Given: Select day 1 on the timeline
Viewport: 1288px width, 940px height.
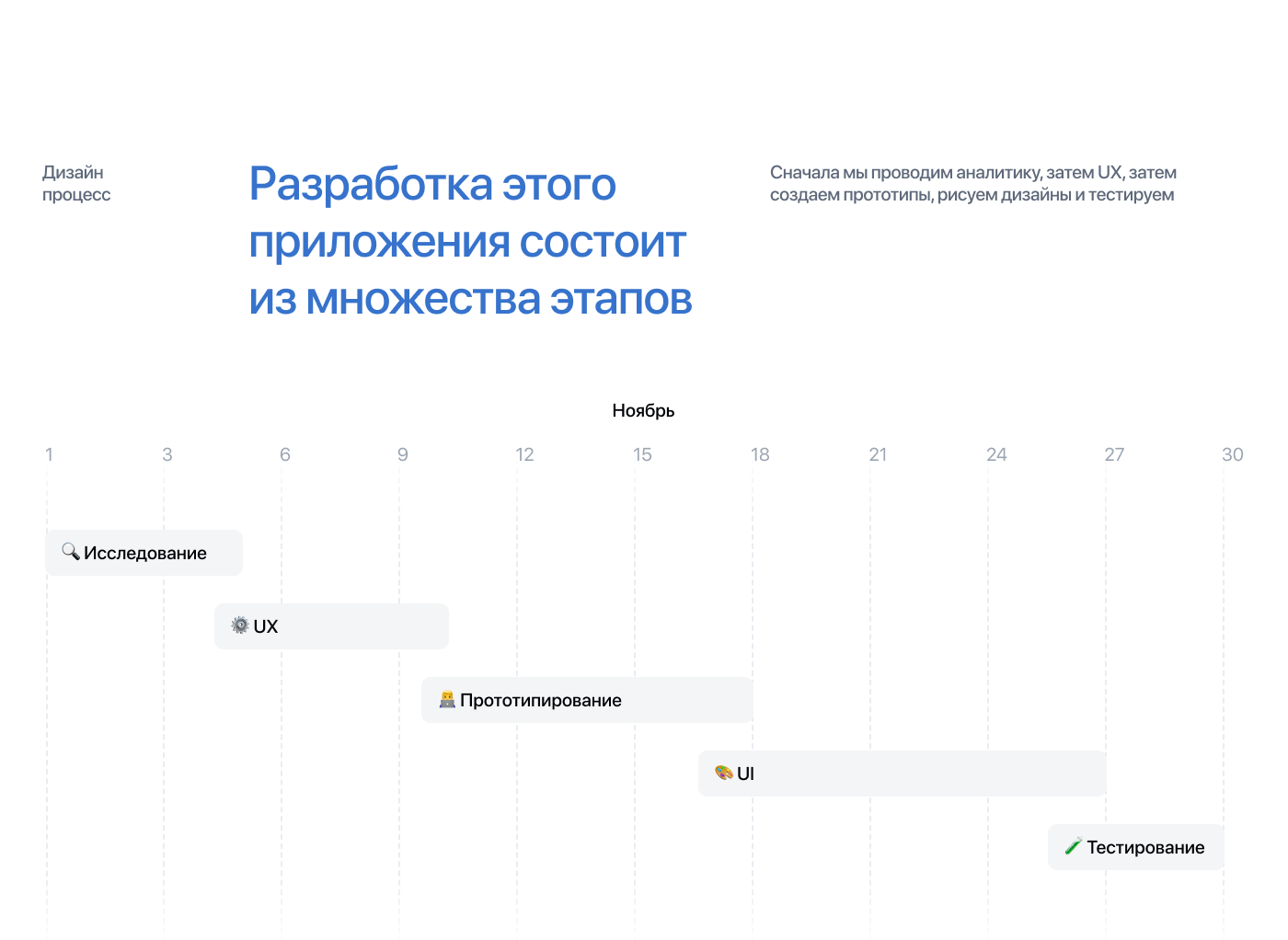Looking at the screenshot, I should tap(50, 454).
